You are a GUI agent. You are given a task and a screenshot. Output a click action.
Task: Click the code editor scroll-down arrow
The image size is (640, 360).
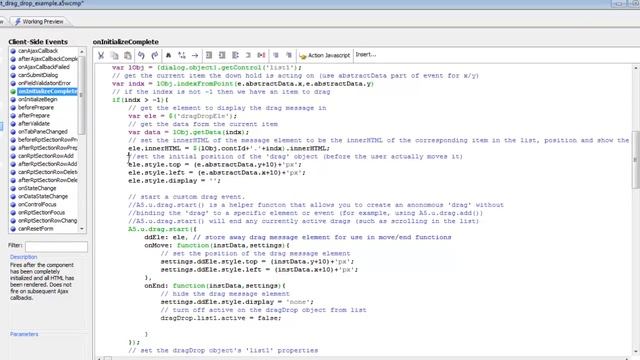(x=636, y=351)
